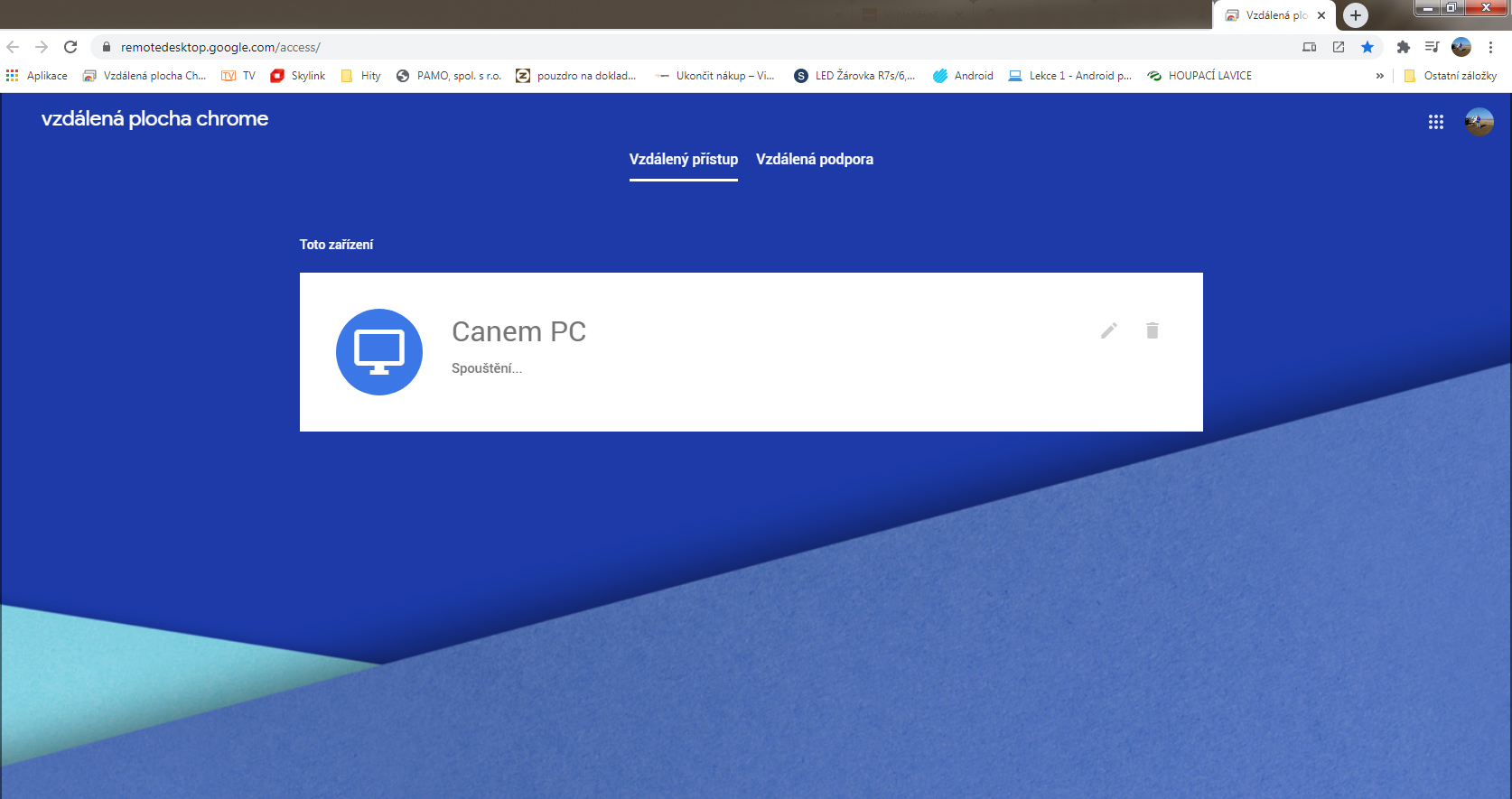Open the Hity bookmarks folder
The width and height of the screenshot is (1512, 799).
click(x=360, y=76)
